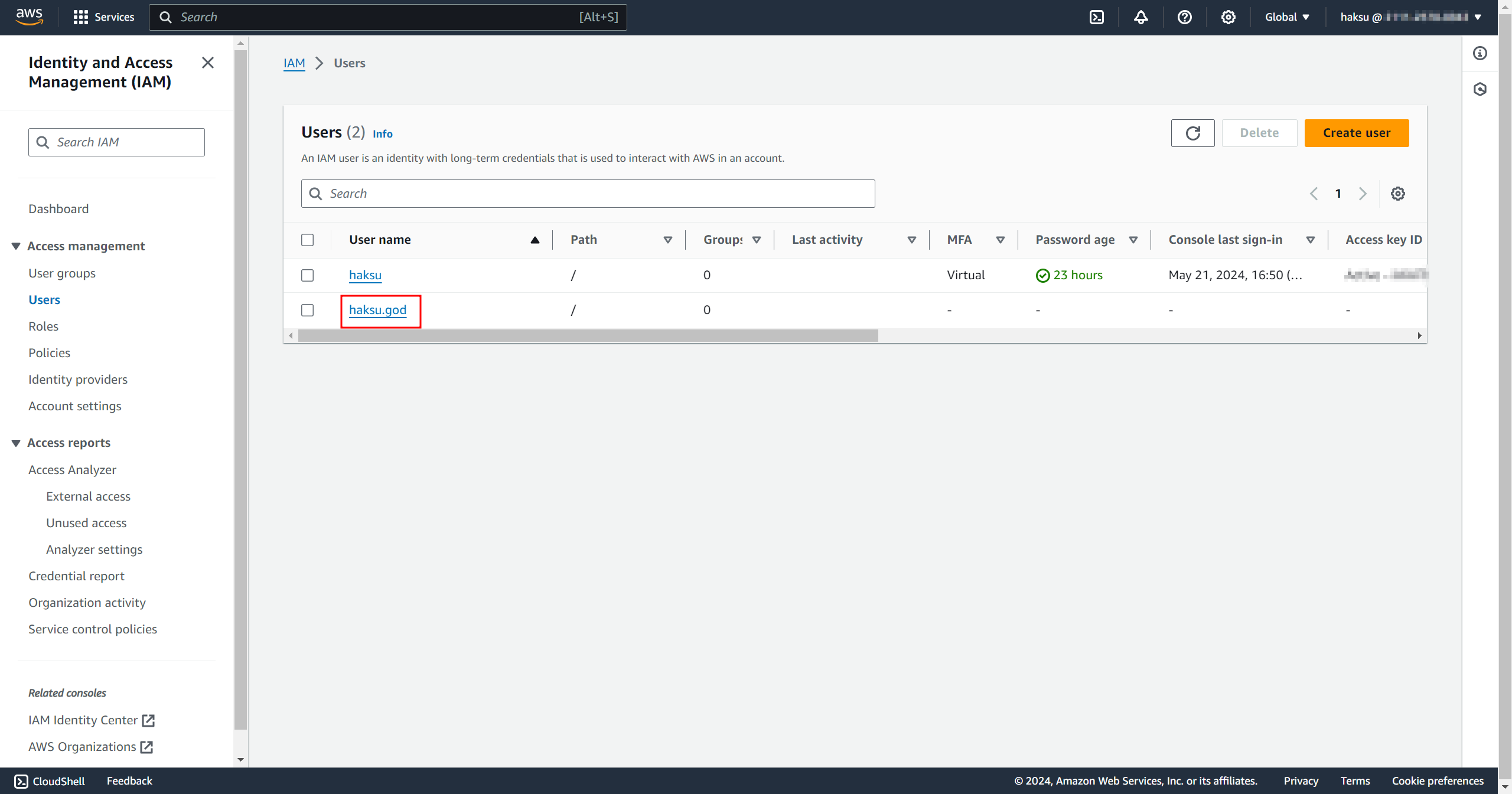The image size is (1512, 794).
Task: Open the Global region dropdown
Action: [1287, 17]
